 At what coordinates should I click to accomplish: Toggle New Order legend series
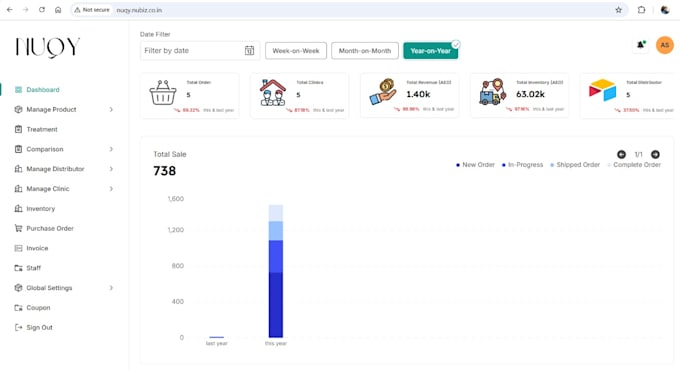pos(475,165)
